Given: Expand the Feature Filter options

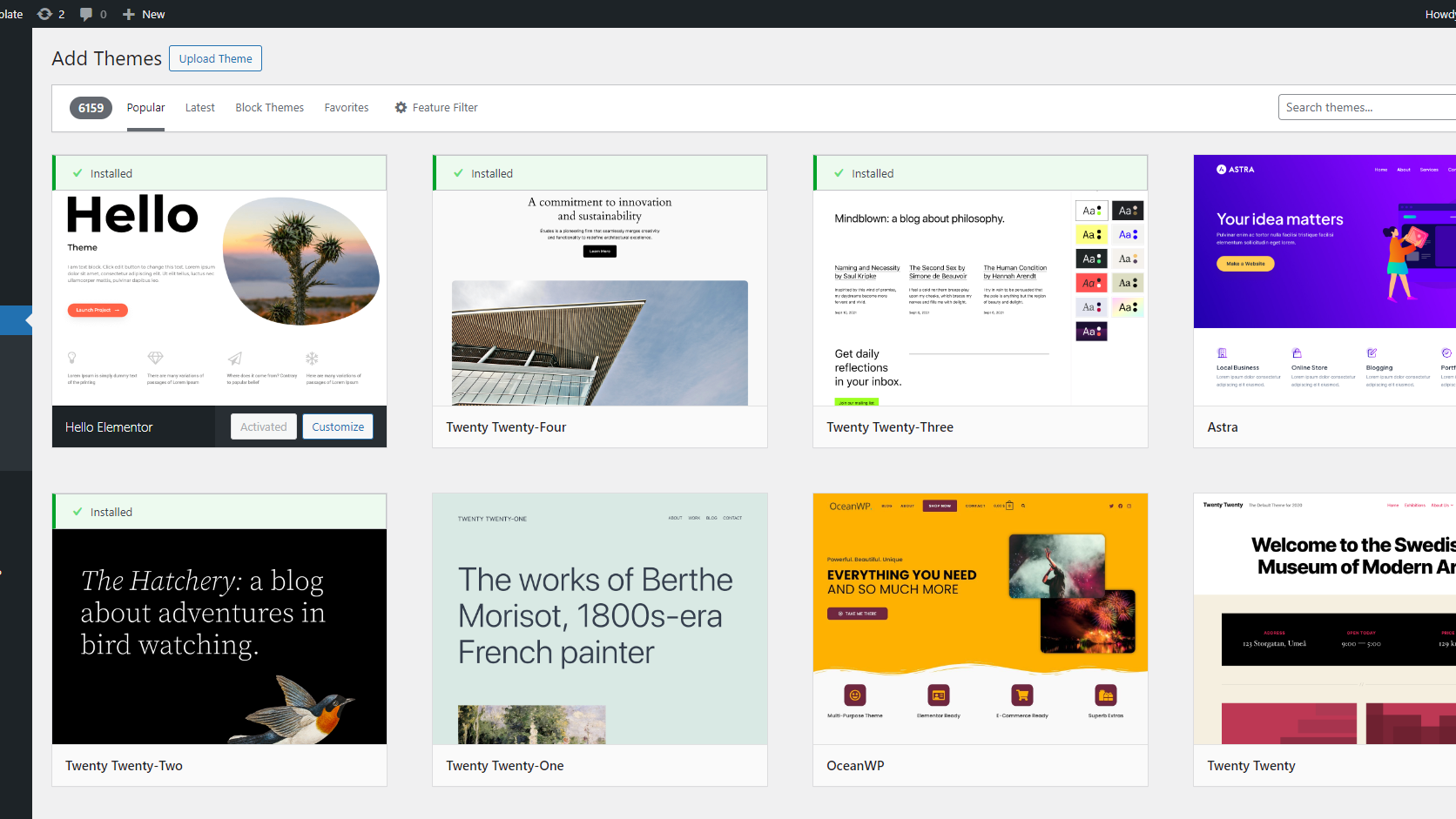Looking at the screenshot, I should click(x=445, y=107).
